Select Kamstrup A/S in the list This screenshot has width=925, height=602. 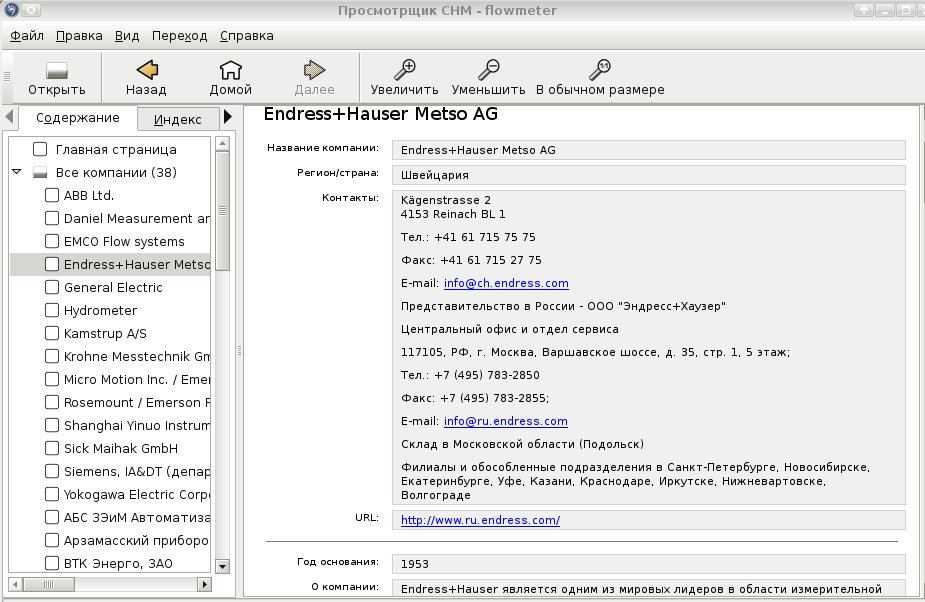tap(105, 333)
